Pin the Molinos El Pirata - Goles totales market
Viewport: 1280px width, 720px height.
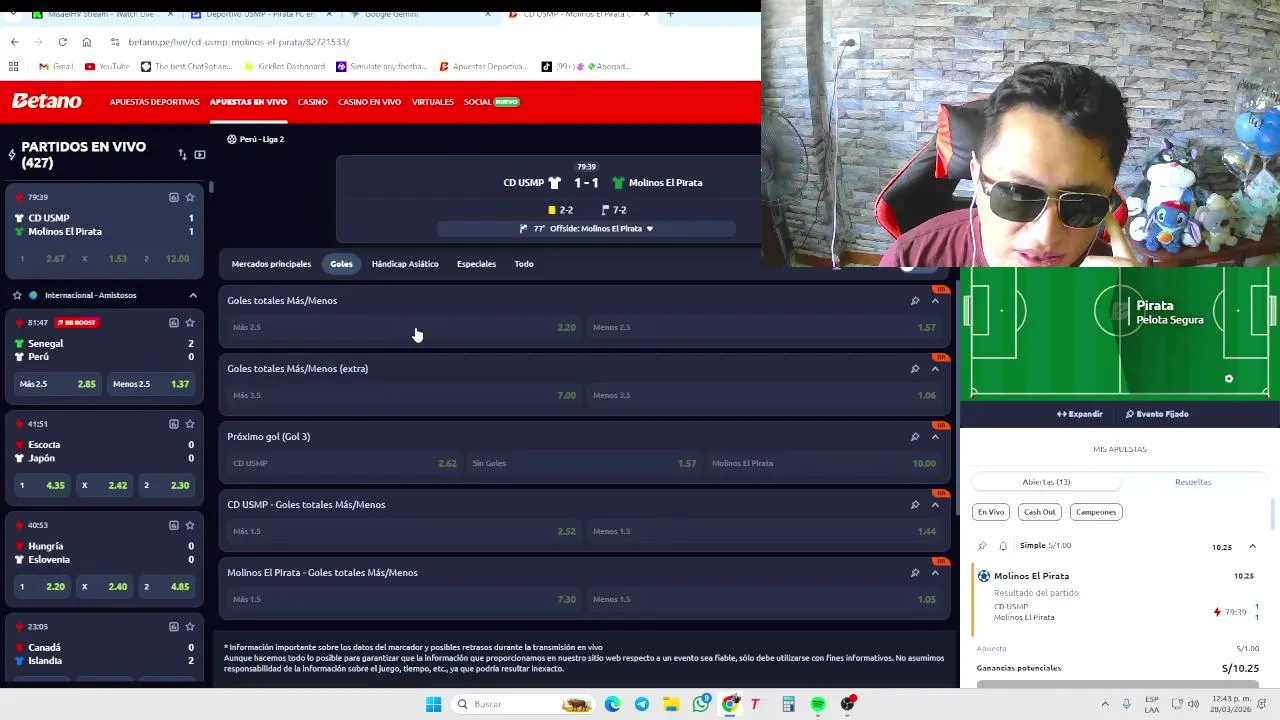pos(915,573)
